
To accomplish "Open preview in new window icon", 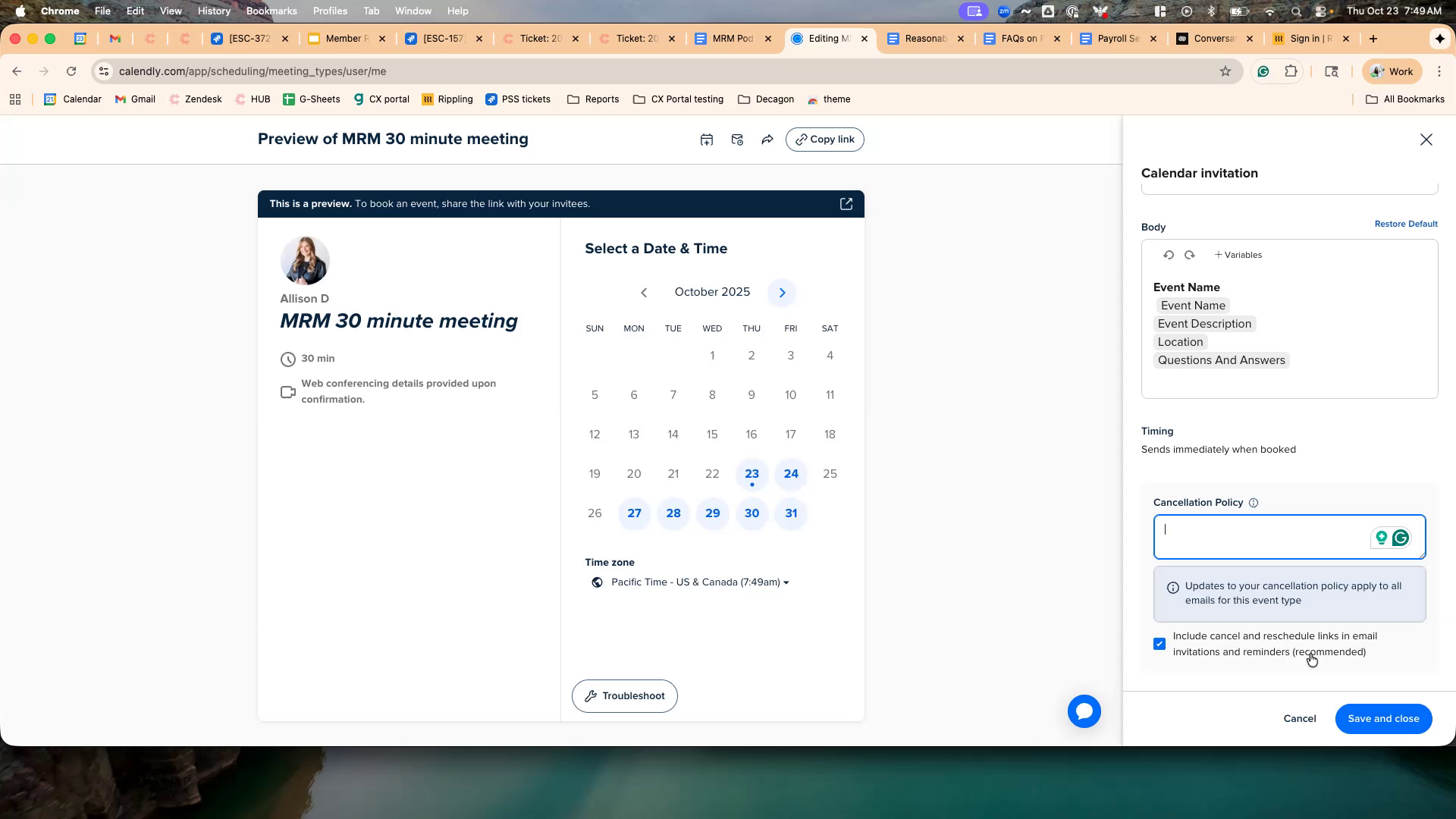I will tap(846, 204).
